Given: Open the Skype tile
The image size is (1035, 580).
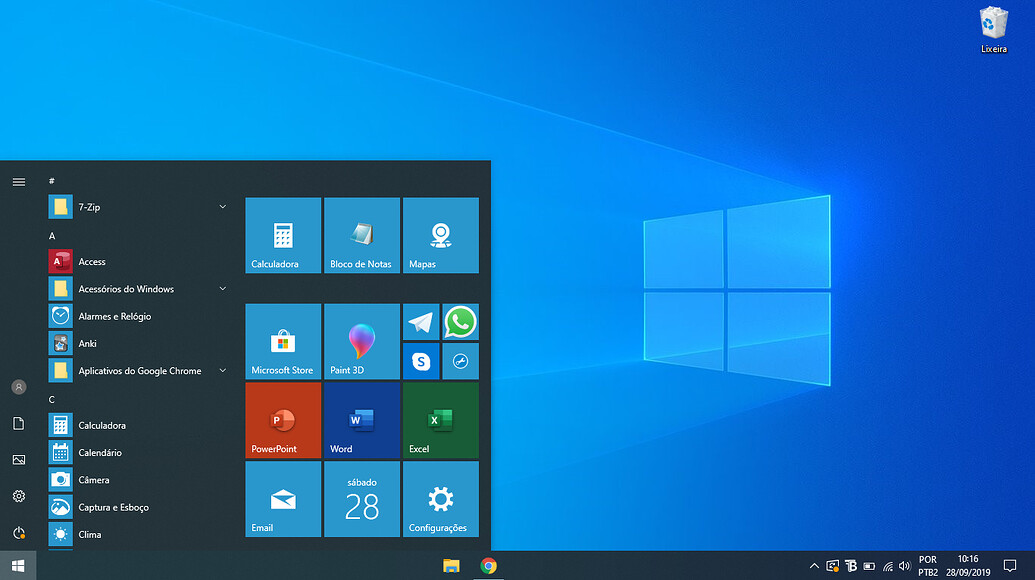Looking at the screenshot, I should [420, 361].
